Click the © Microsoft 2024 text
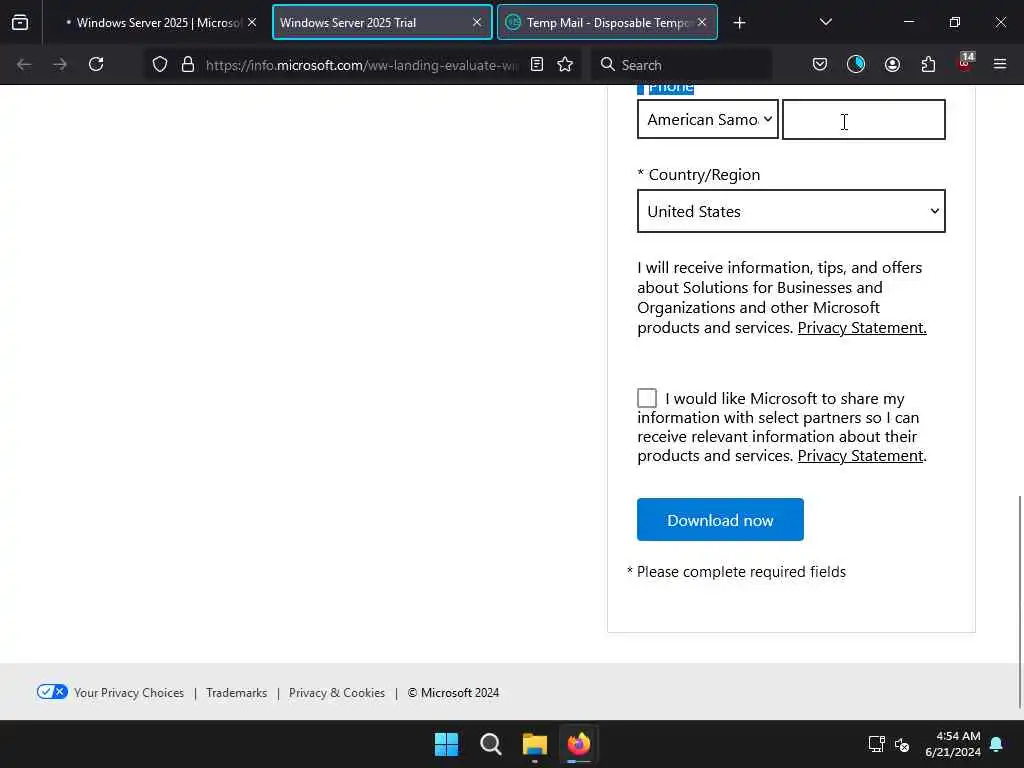This screenshot has height=768, width=1024. click(453, 693)
